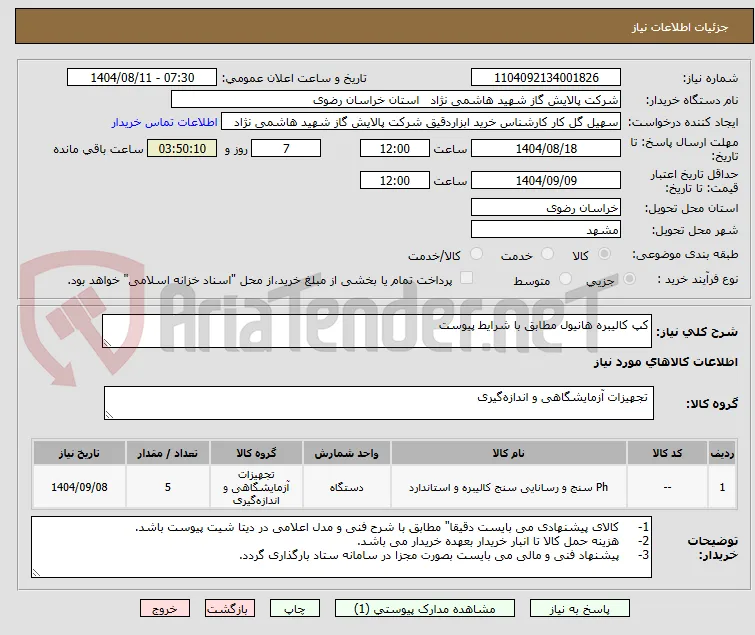The width and height of the screenshot is (755, 635).
Task: Click the کد کالا column header
Action: point(667,453)
